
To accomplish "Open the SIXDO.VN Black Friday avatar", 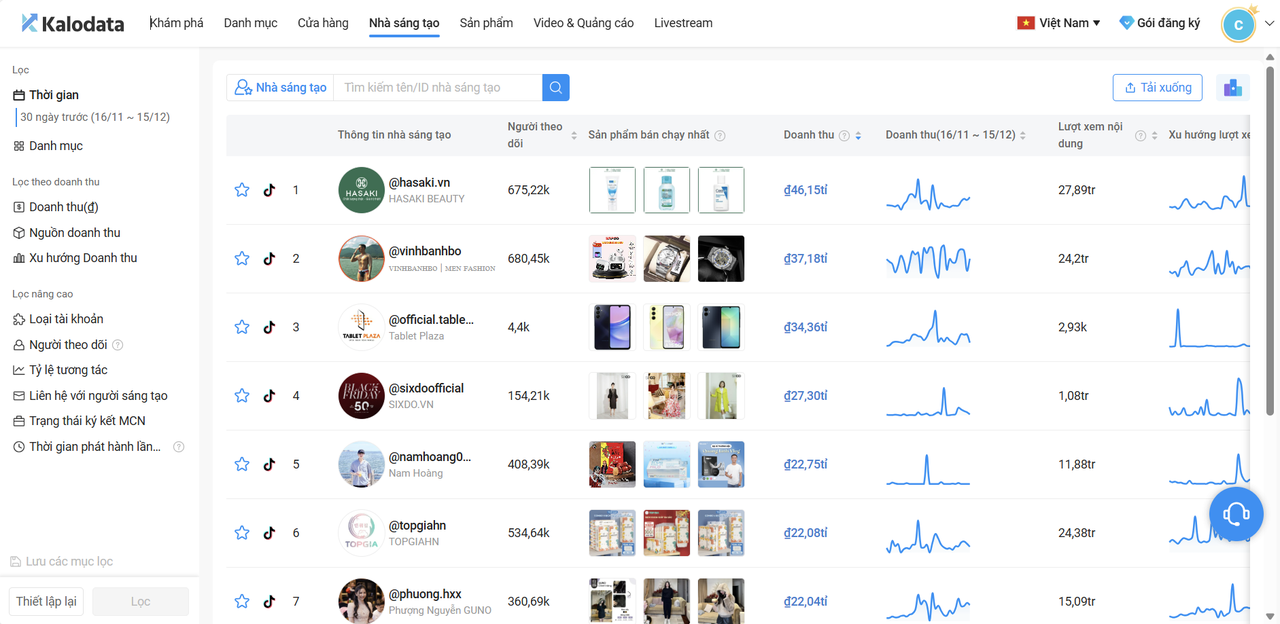I will [x=361, y=396].
